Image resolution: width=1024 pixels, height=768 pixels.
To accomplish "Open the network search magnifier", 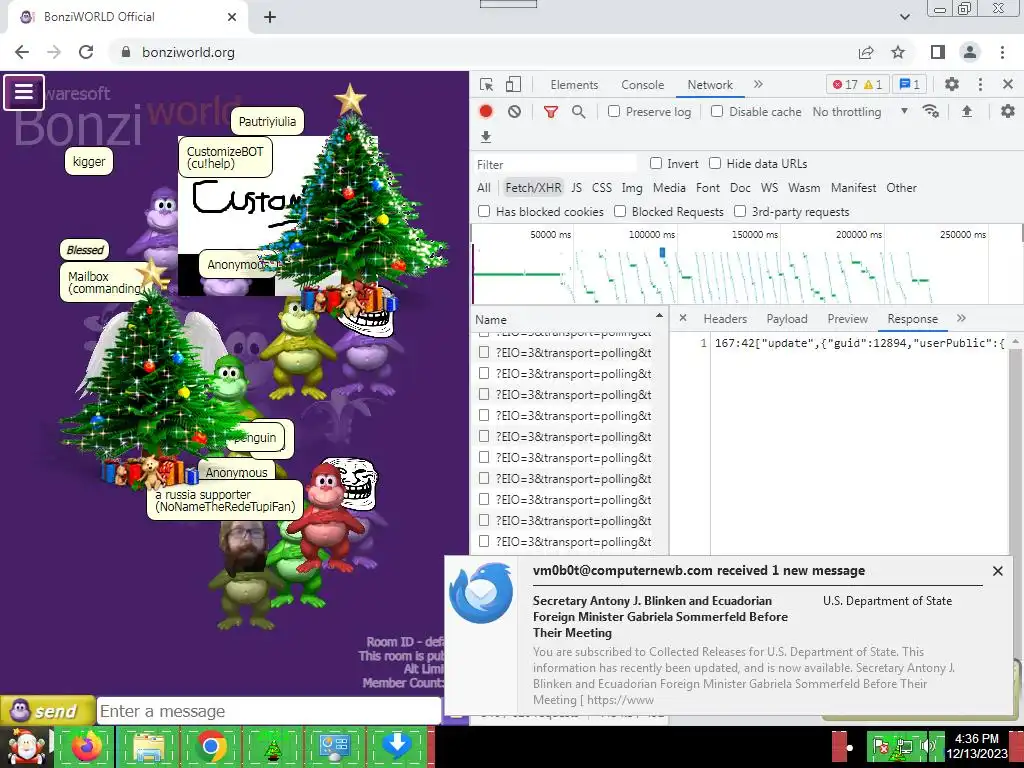I will click(578, 112).
